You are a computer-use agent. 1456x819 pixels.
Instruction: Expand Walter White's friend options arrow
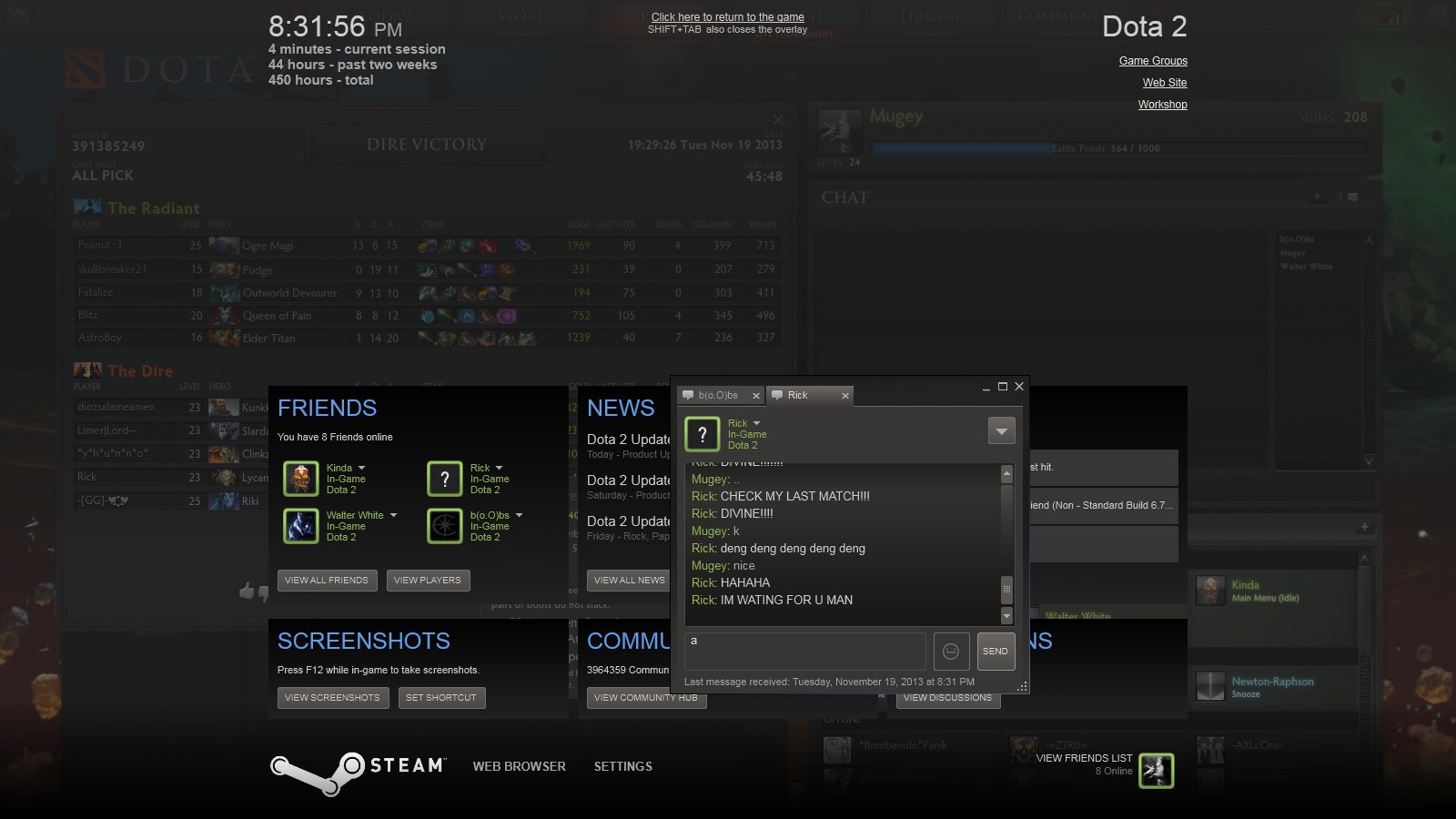tap(393, 515)
